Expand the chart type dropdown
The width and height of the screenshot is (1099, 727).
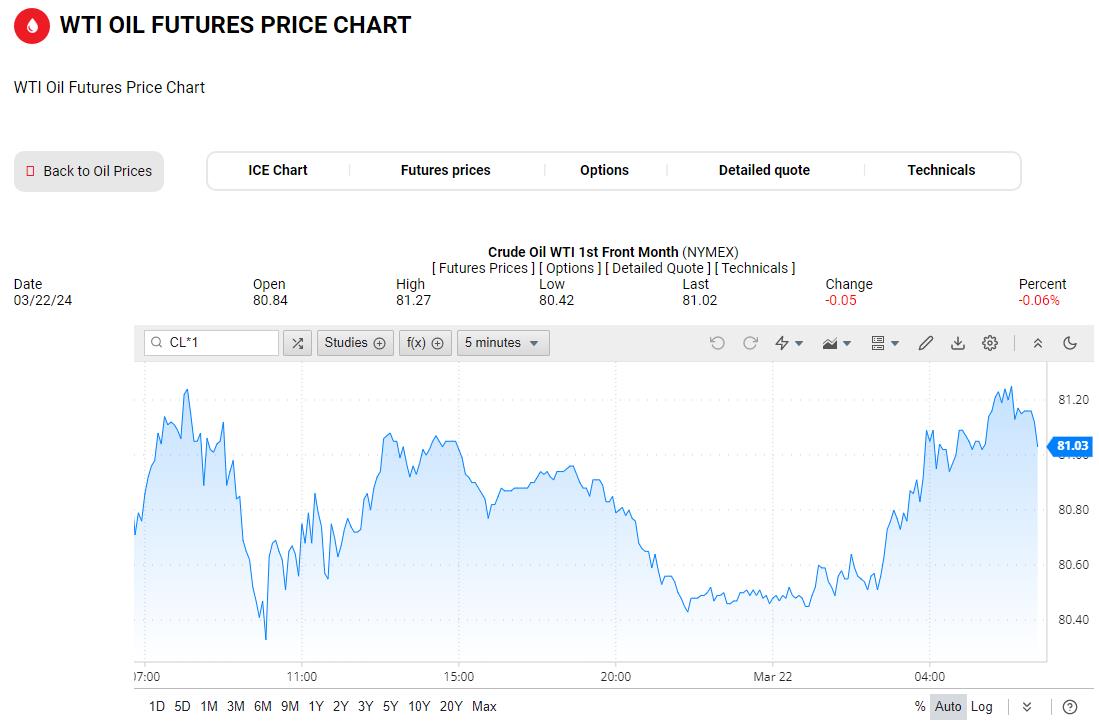tap(836, 343)
